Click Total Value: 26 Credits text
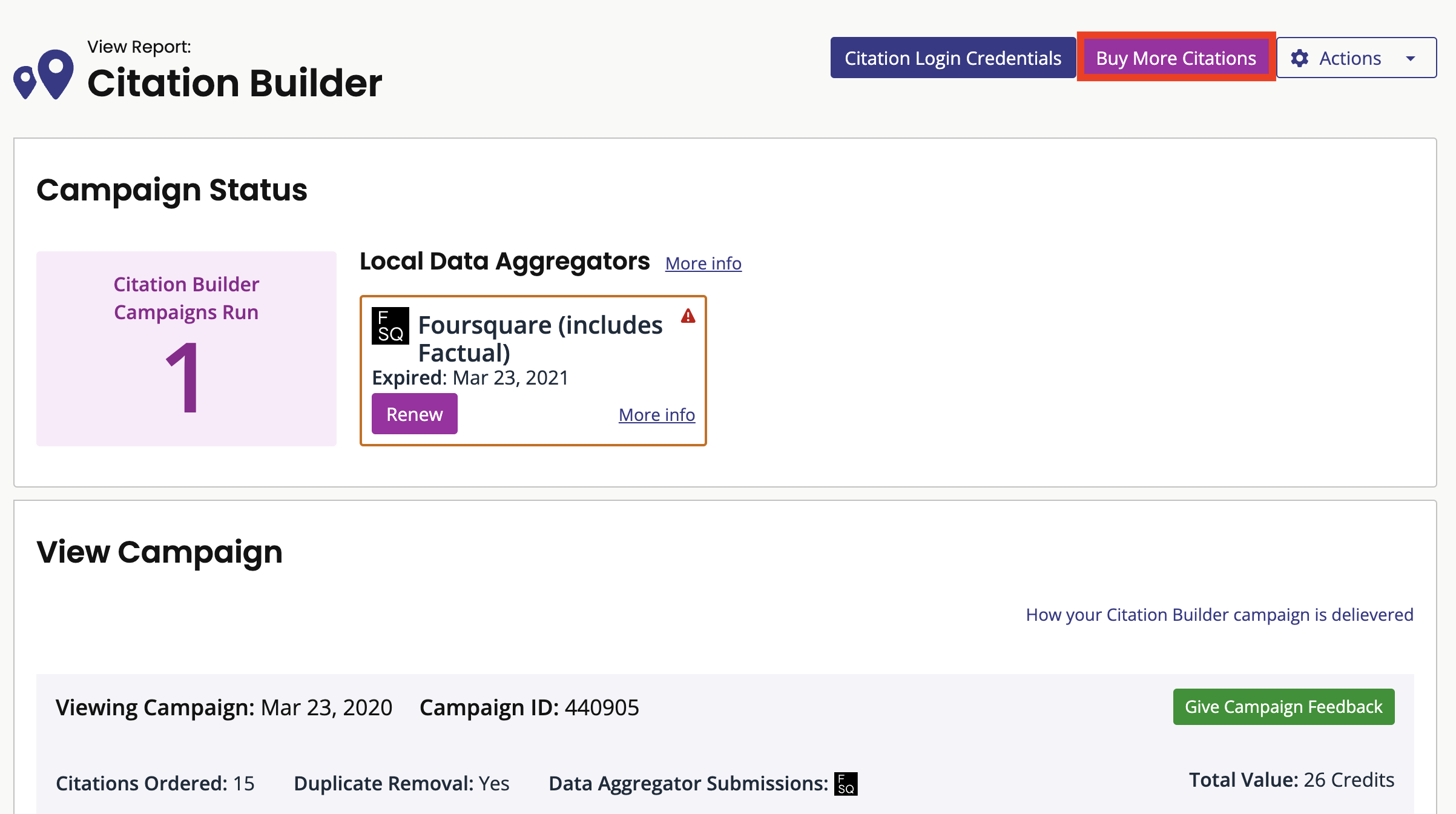Screen dimensions: 1456x814 (1291, 780)
